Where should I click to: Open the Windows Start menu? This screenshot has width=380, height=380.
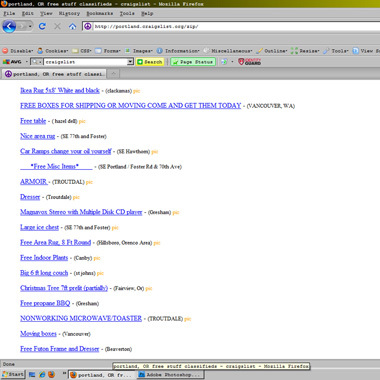tap(13, 375)
